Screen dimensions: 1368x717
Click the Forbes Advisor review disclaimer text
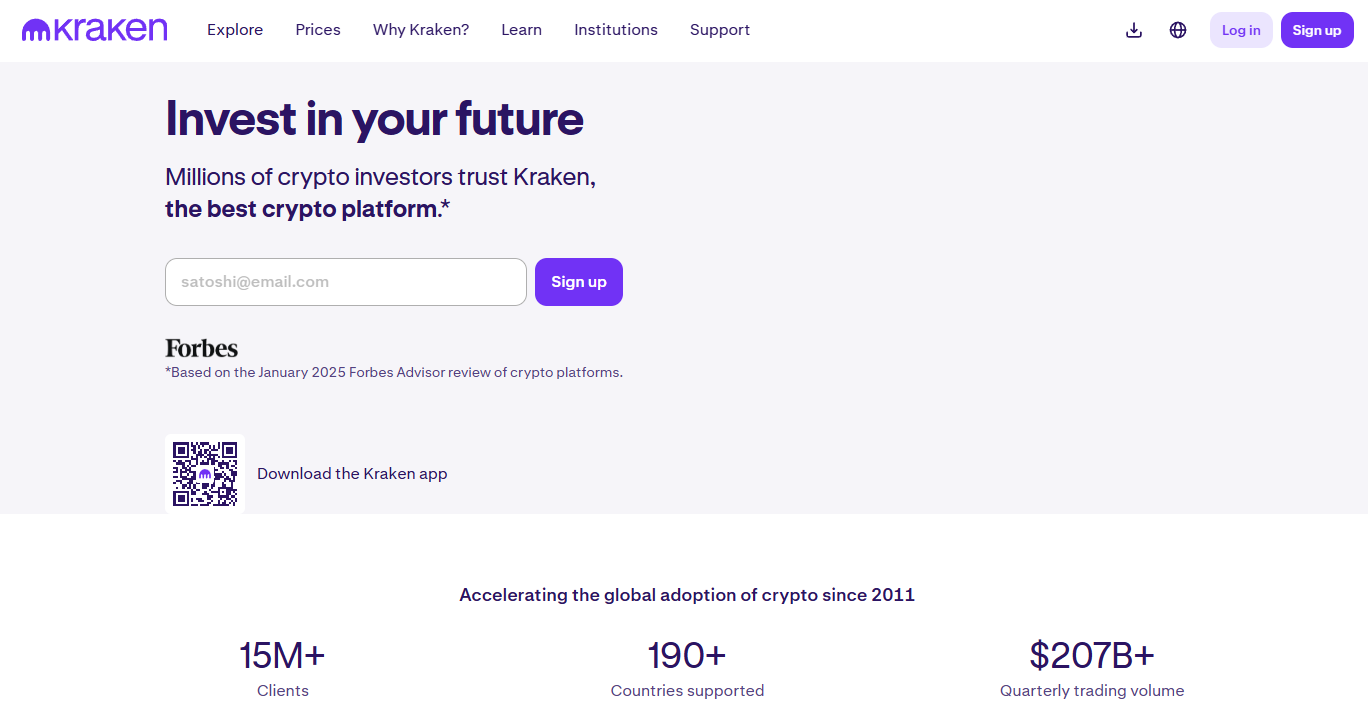pos(394,372)
